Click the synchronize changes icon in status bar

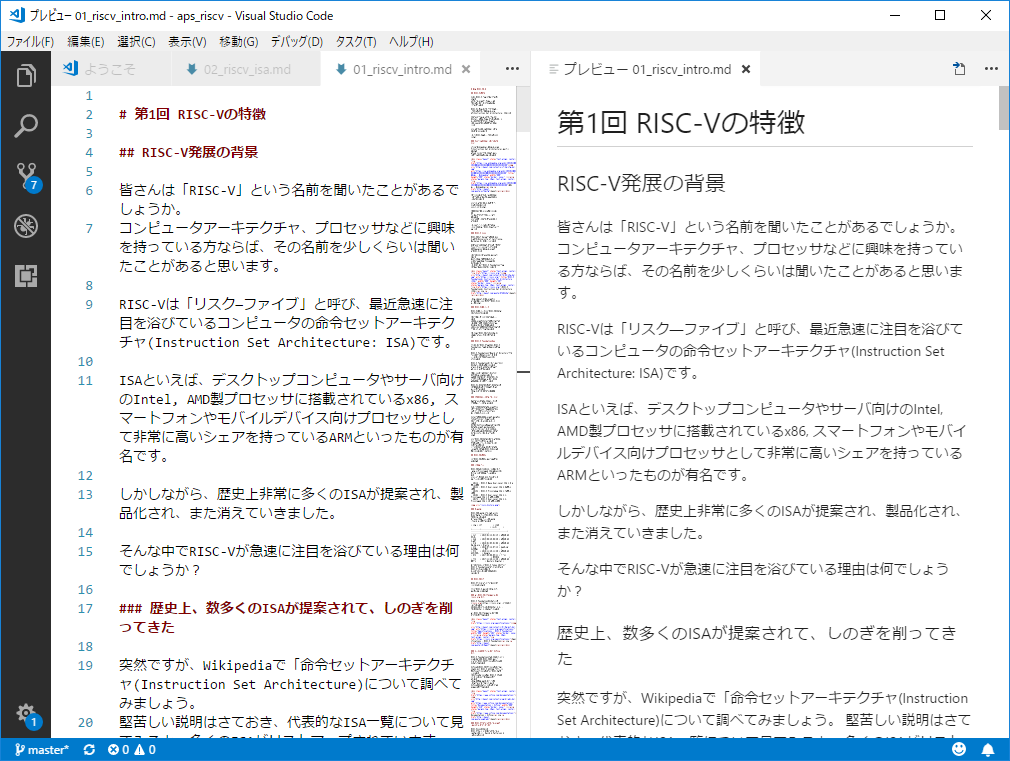pyautogui.click(x=90, y=749)
